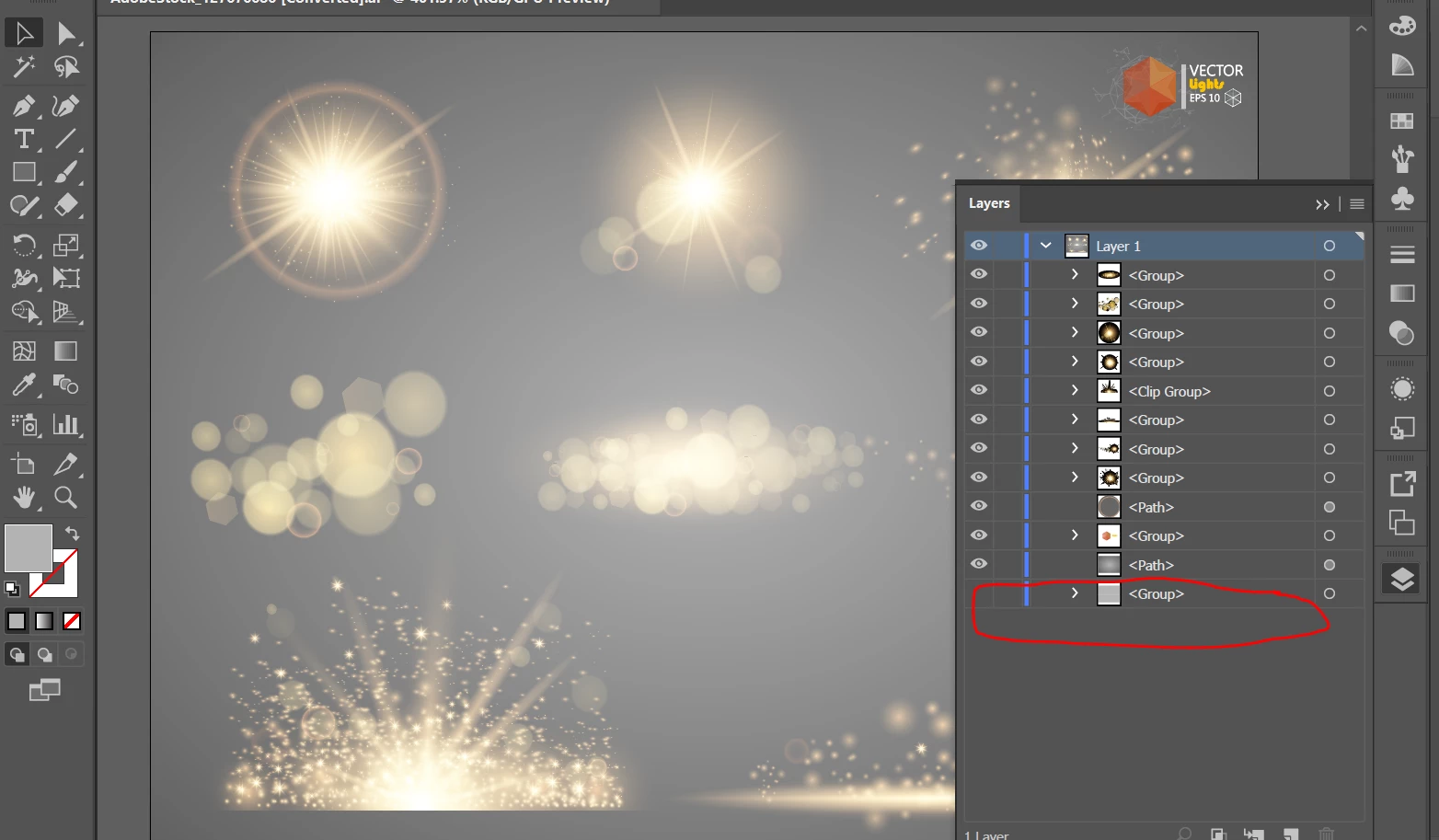Target Layer 1 via its circle indicator
This screenshot has height=840, width=1439.
coord(1330,246)
